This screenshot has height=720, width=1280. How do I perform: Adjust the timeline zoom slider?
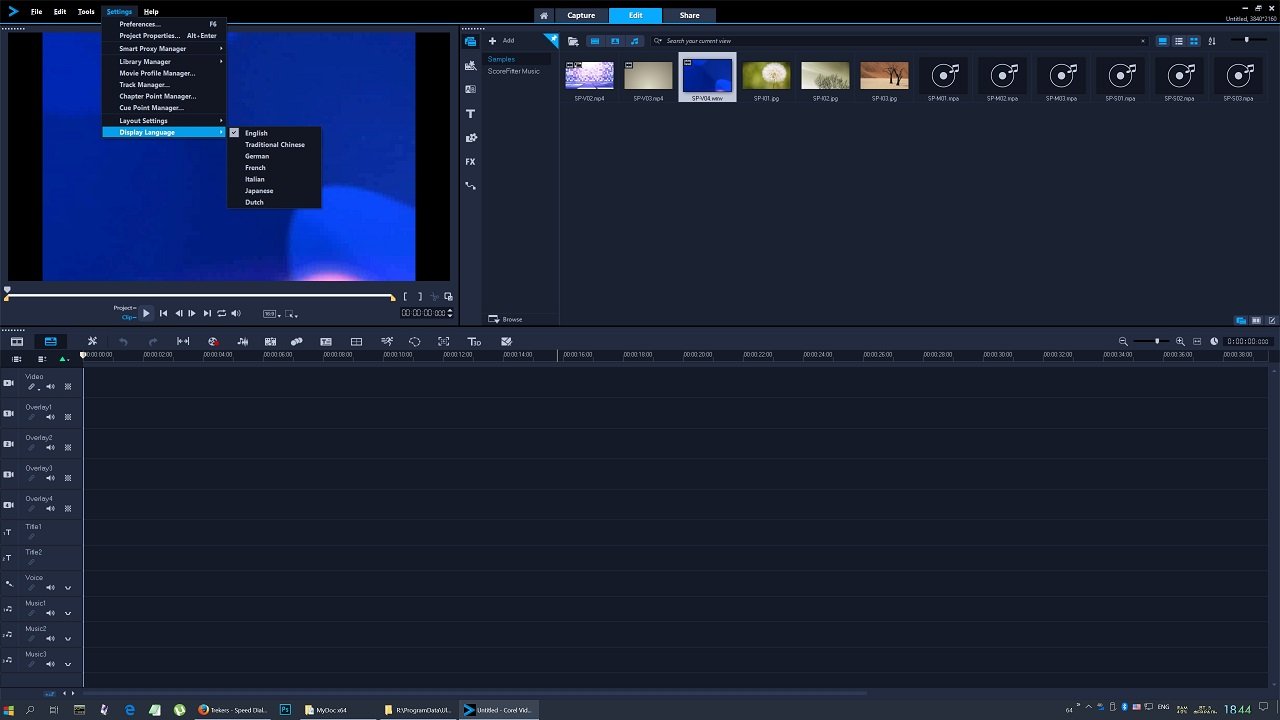click(x=1157, y=342)
